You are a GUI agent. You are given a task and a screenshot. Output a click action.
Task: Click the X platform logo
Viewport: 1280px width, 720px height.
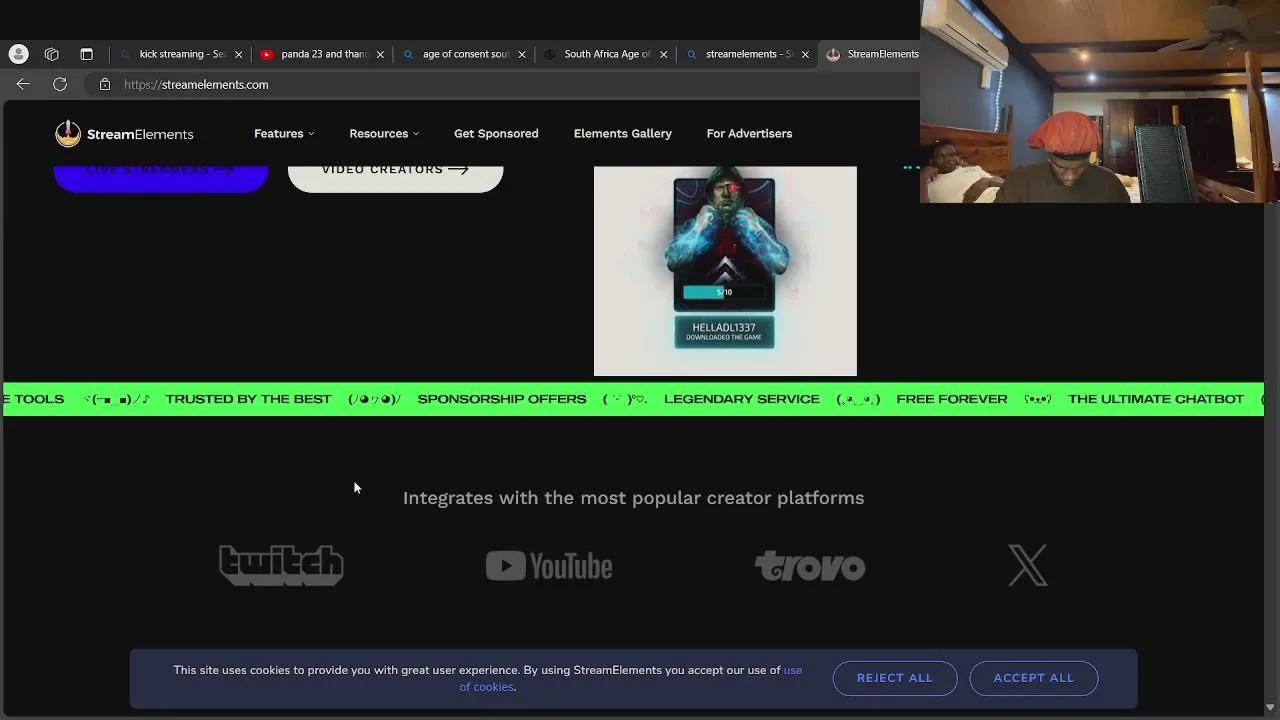click(x=1028, y=565)
